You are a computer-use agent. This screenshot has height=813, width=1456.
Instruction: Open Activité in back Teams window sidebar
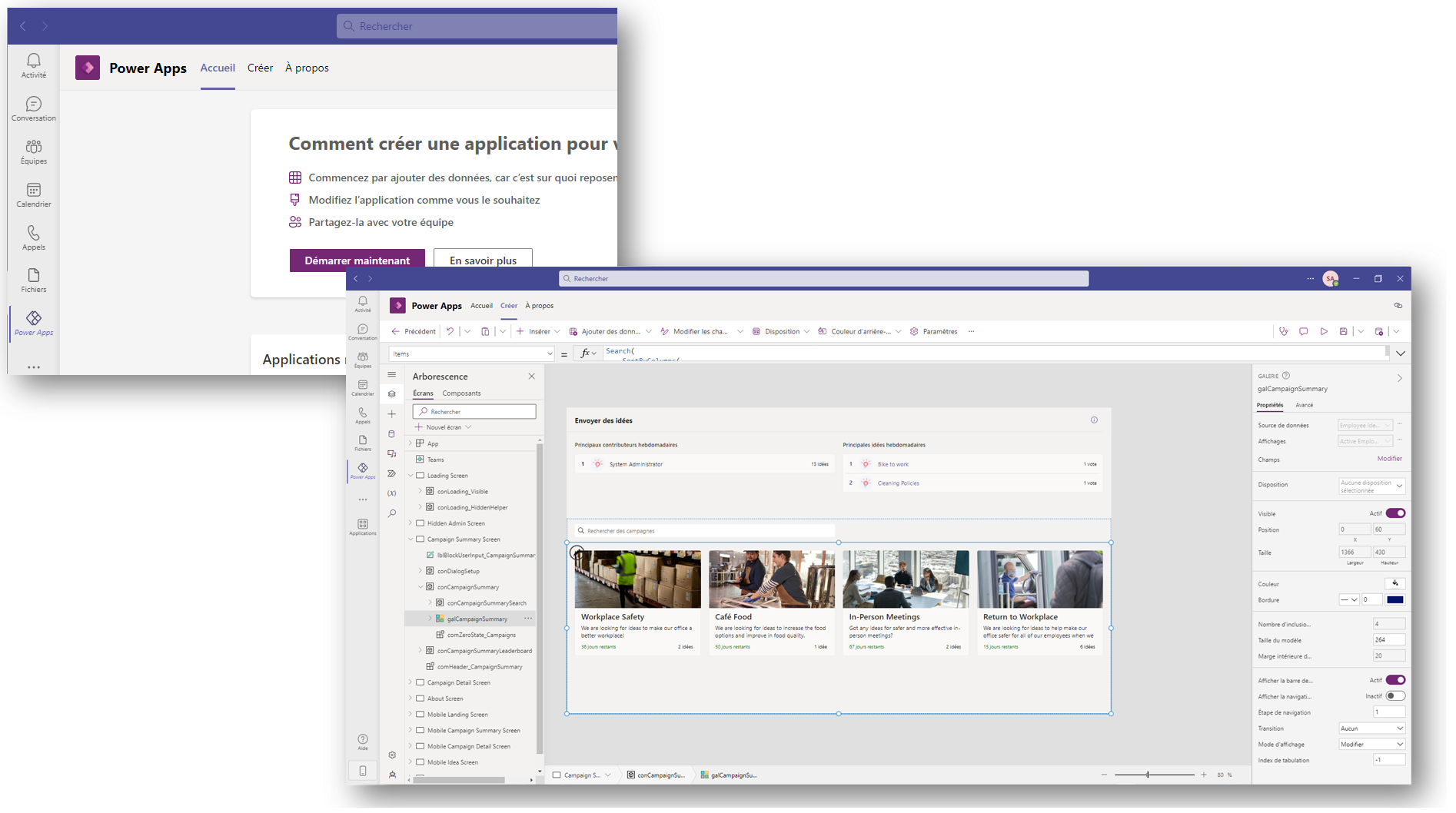(x=34, y=66)
